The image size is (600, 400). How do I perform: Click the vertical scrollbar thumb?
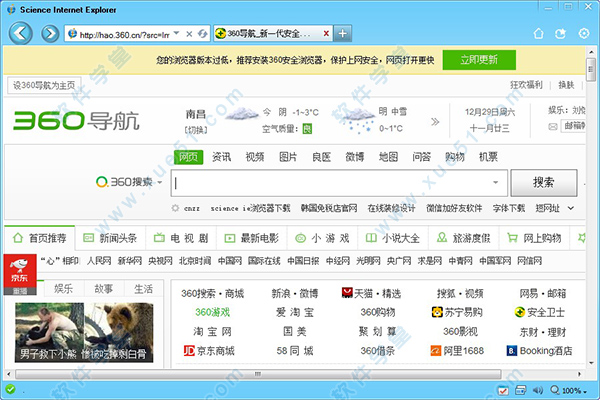(x=590, y=70)
